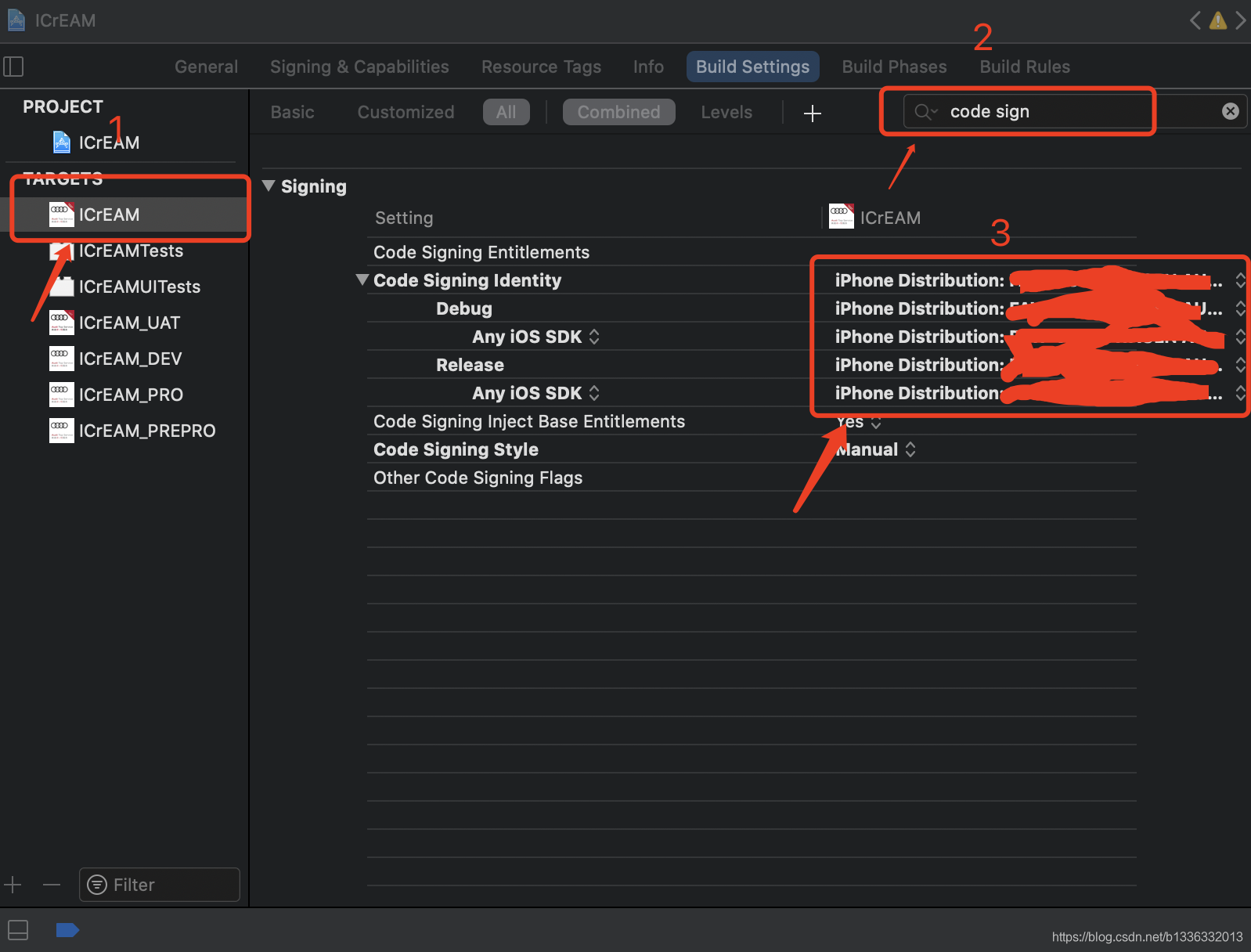Select the Build Settings tab

coord(752,67)
